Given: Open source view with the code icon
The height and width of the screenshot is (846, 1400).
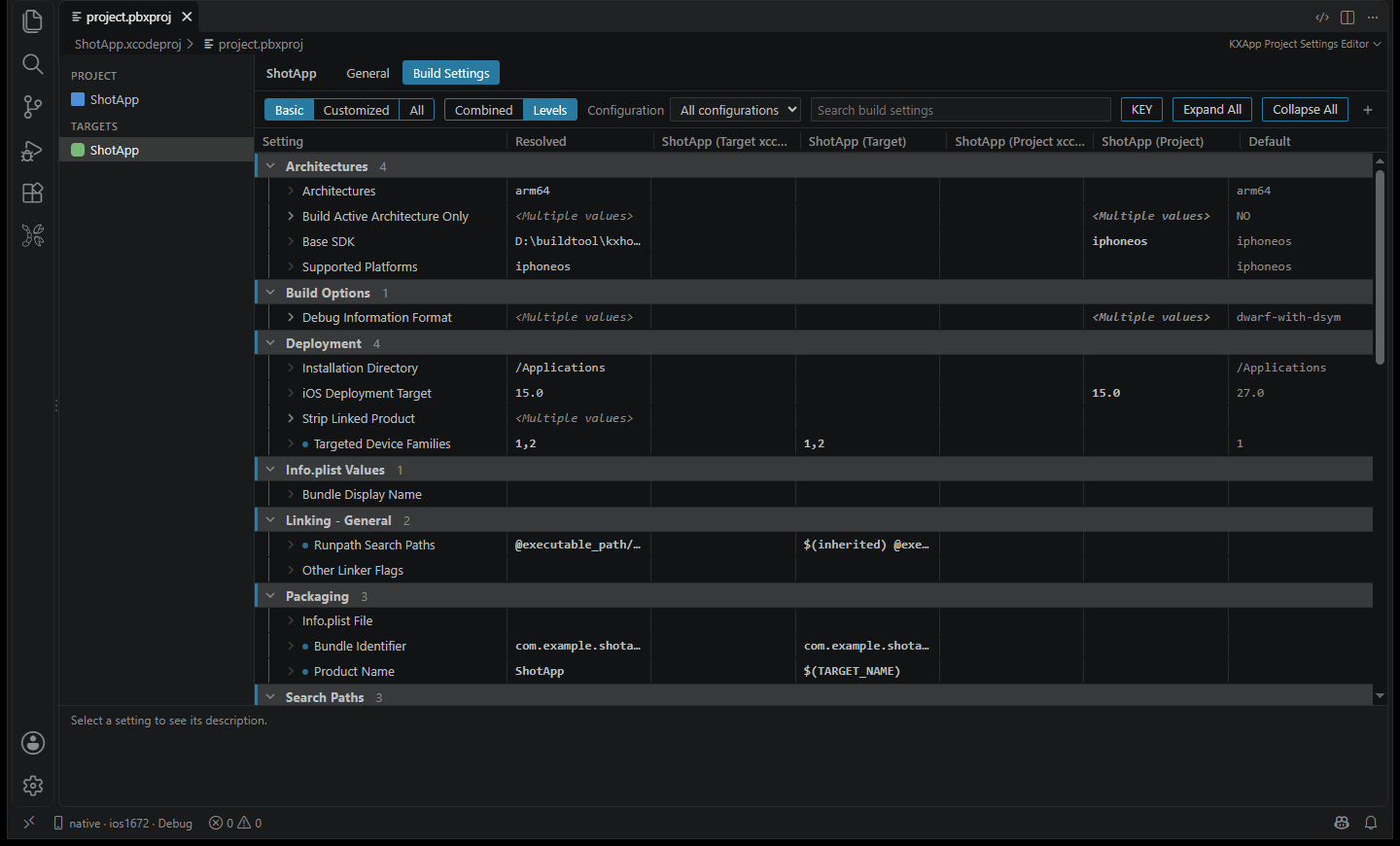Looking at the screenshot, I should point(1322,18).
